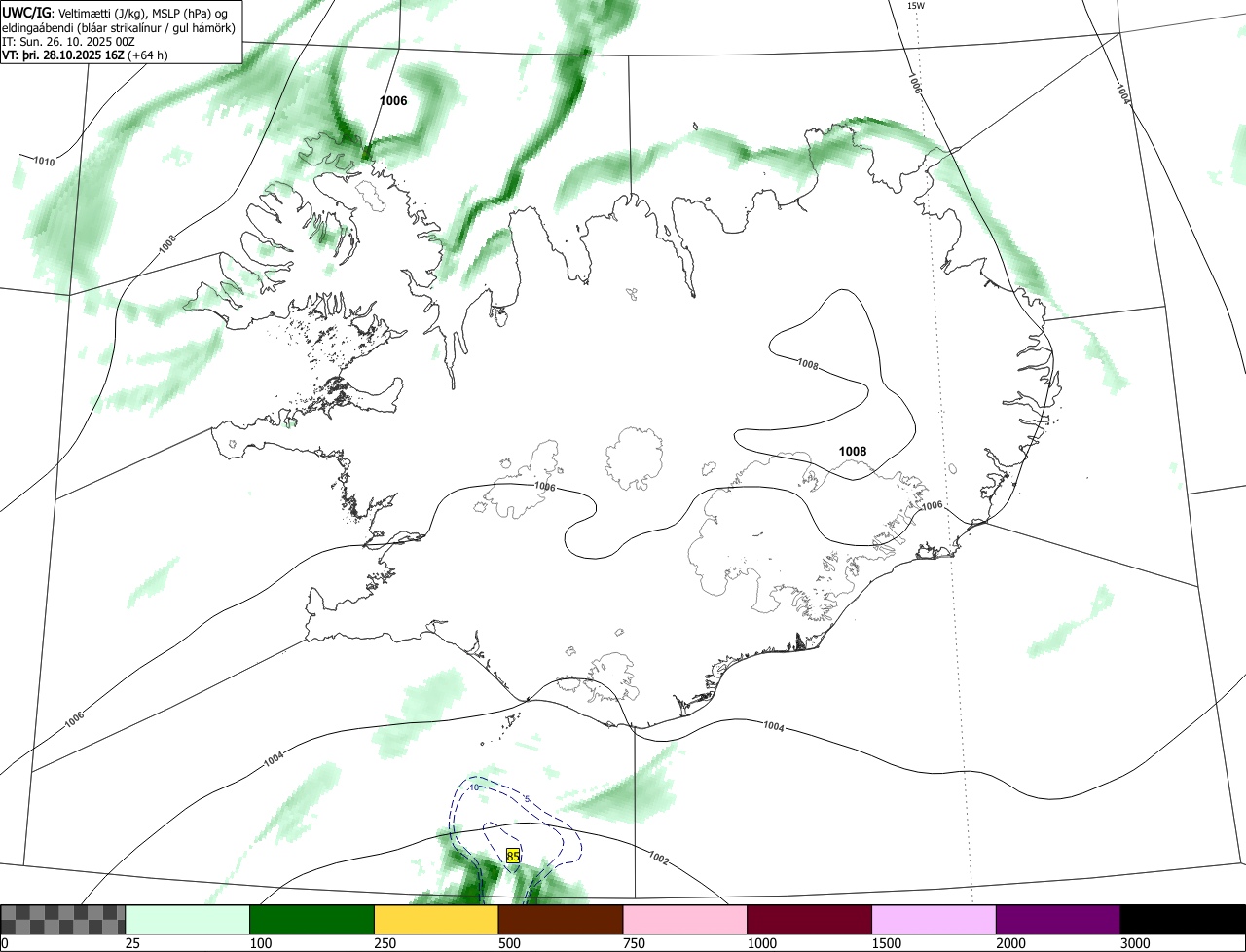Image resolution: width=1246 pixels, height=952 pixels.
Task: Click the 'UWC/IG' title text
Action: [26, 12]
